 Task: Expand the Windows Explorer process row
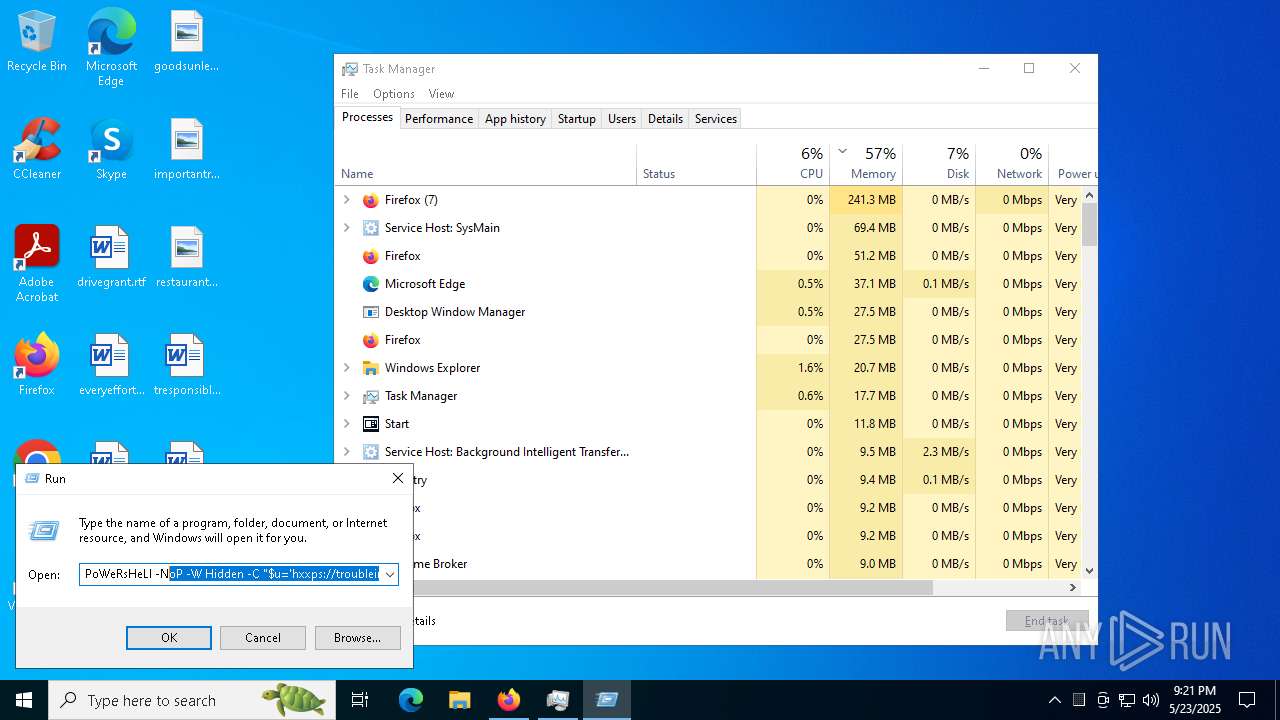[x=347, y=368]
